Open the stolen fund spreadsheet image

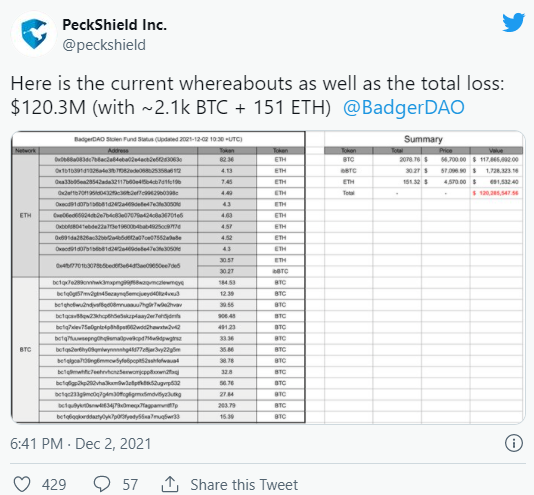[268, 277]
